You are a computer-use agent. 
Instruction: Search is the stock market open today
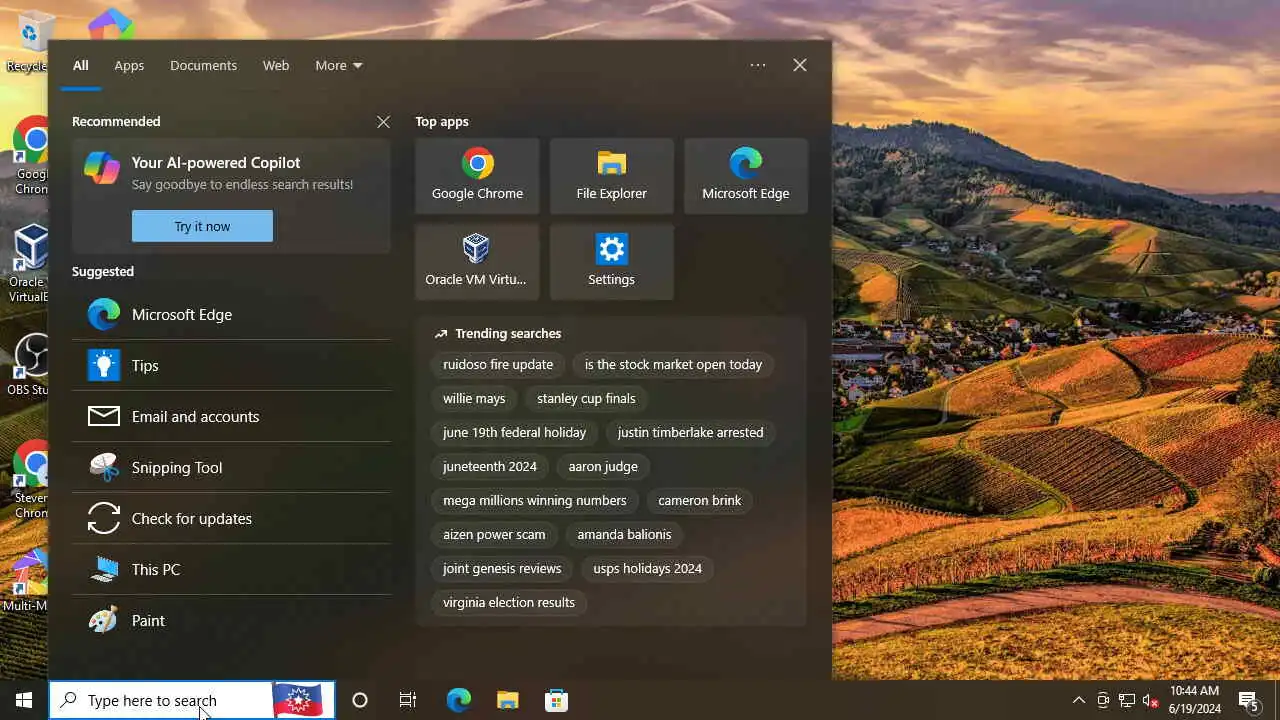click(673, 365)
